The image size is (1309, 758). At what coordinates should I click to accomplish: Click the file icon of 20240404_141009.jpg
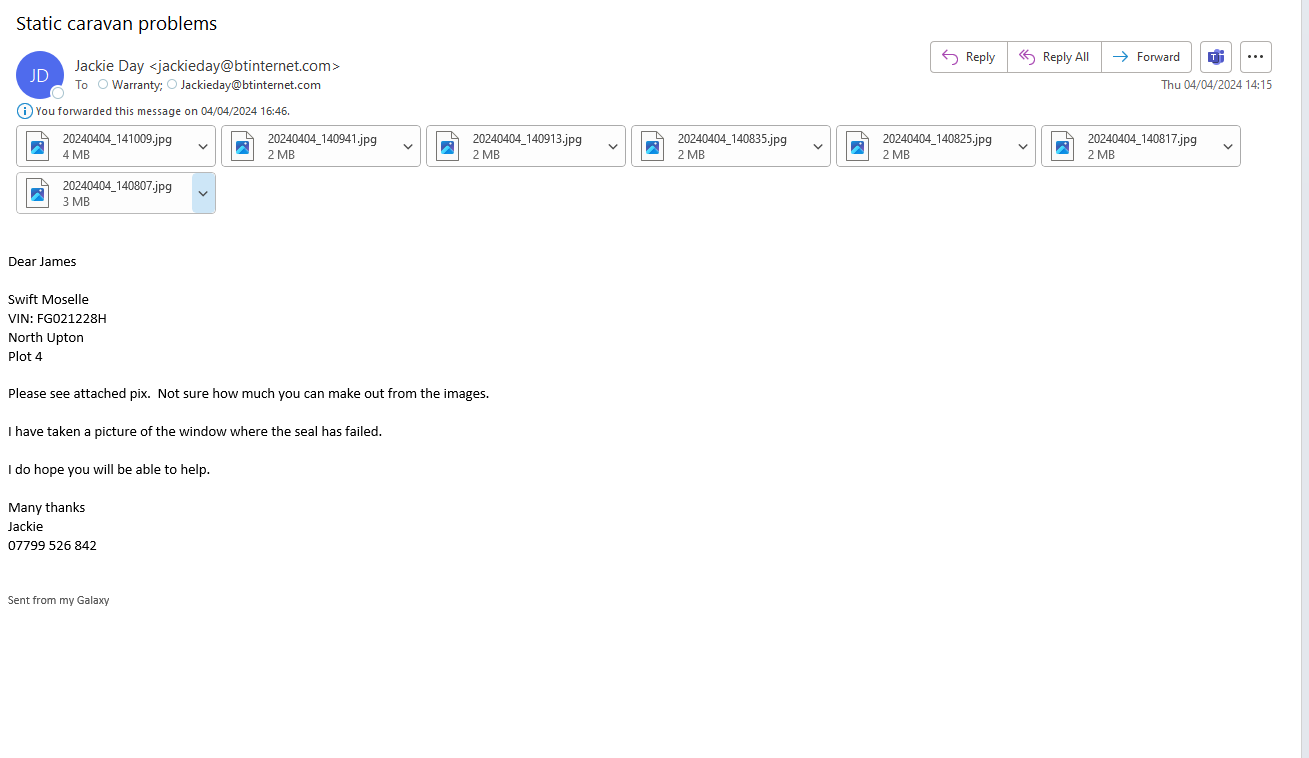[38, 146]
